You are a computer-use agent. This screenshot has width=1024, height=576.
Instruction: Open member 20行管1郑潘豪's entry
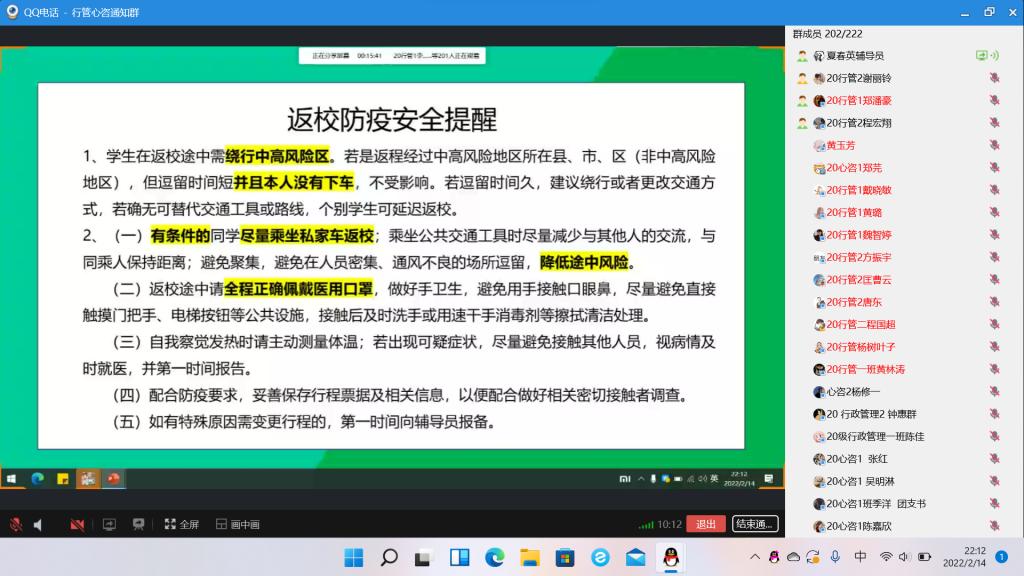pyautogui.click(x=858, y=100)
